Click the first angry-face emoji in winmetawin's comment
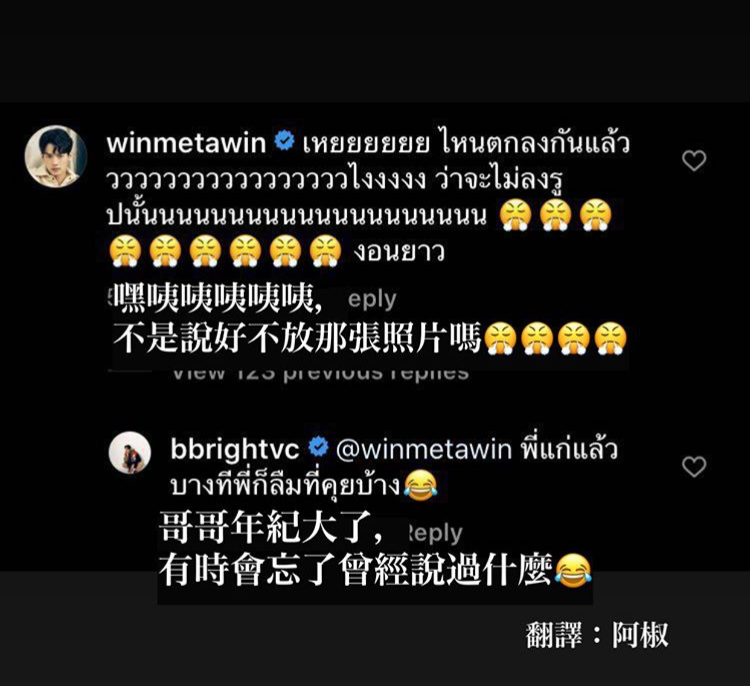 (x=515, y=216)
